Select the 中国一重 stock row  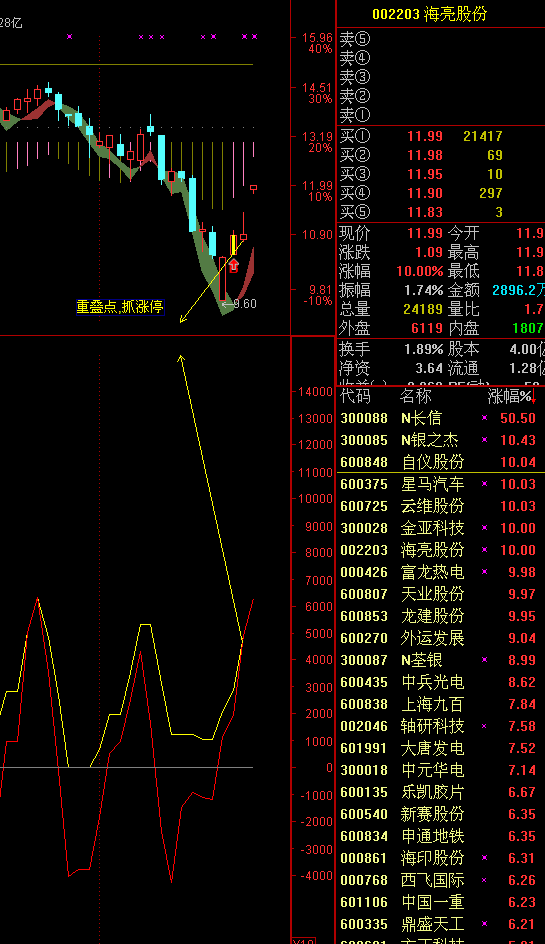[440, 902]
